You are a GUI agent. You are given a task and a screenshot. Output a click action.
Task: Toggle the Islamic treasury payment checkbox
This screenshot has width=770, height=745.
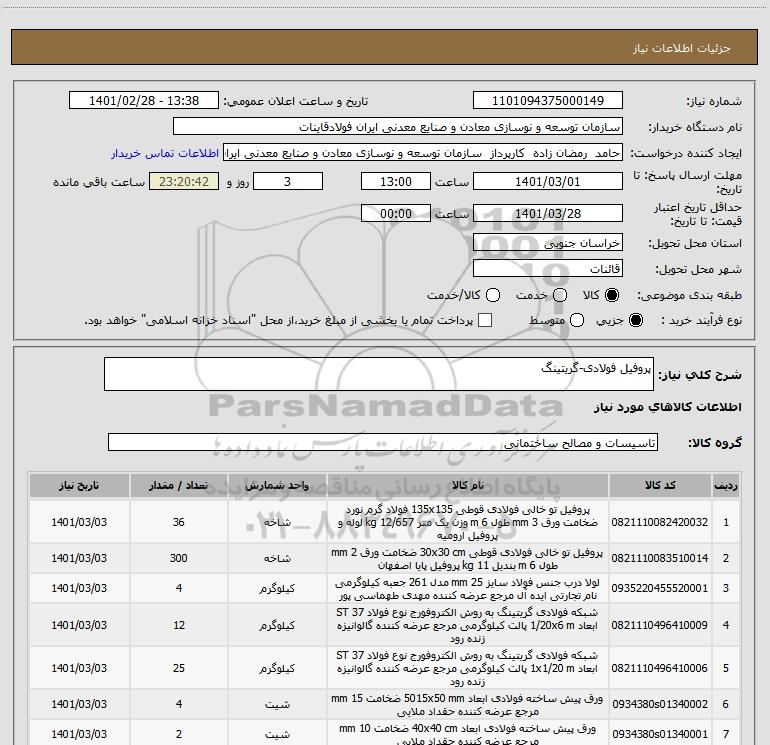[x=485, y=320]
